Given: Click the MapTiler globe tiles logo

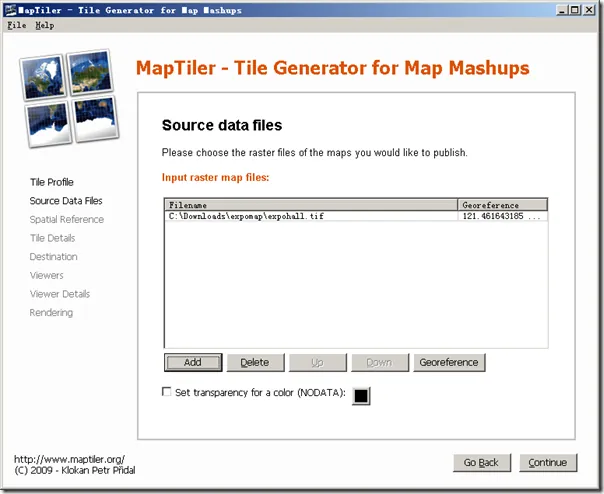Looking at the screenshot, I should tap(69, 98).
